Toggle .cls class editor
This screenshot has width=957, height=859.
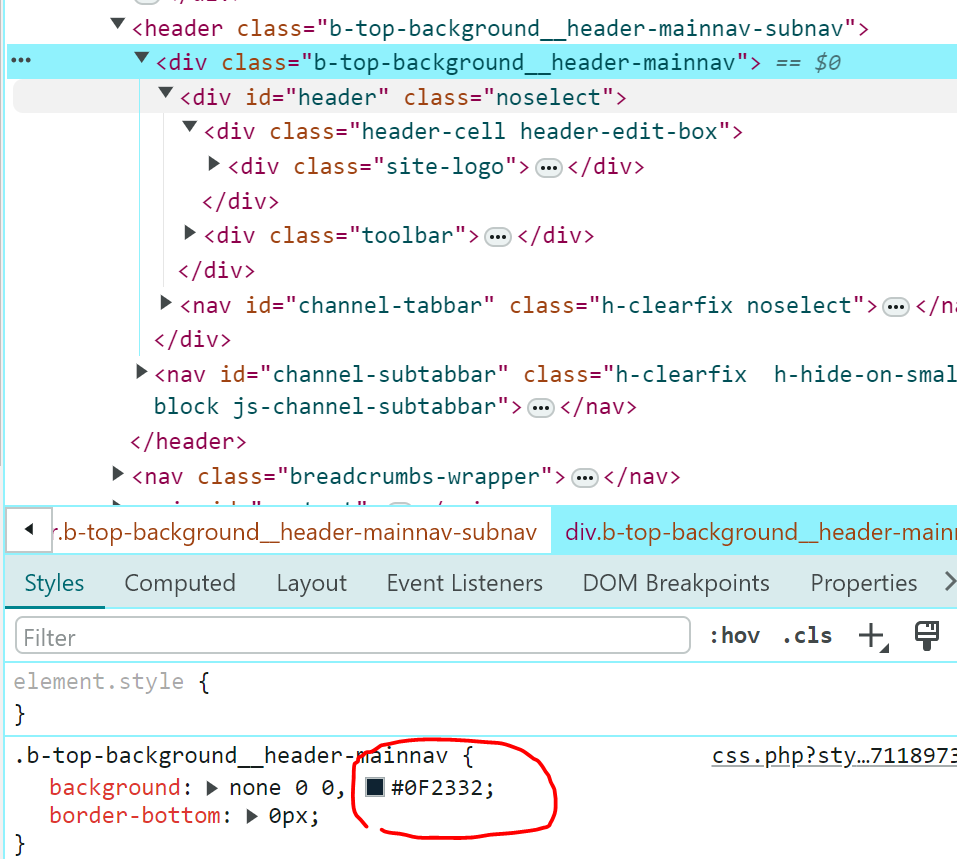[807, 636]
